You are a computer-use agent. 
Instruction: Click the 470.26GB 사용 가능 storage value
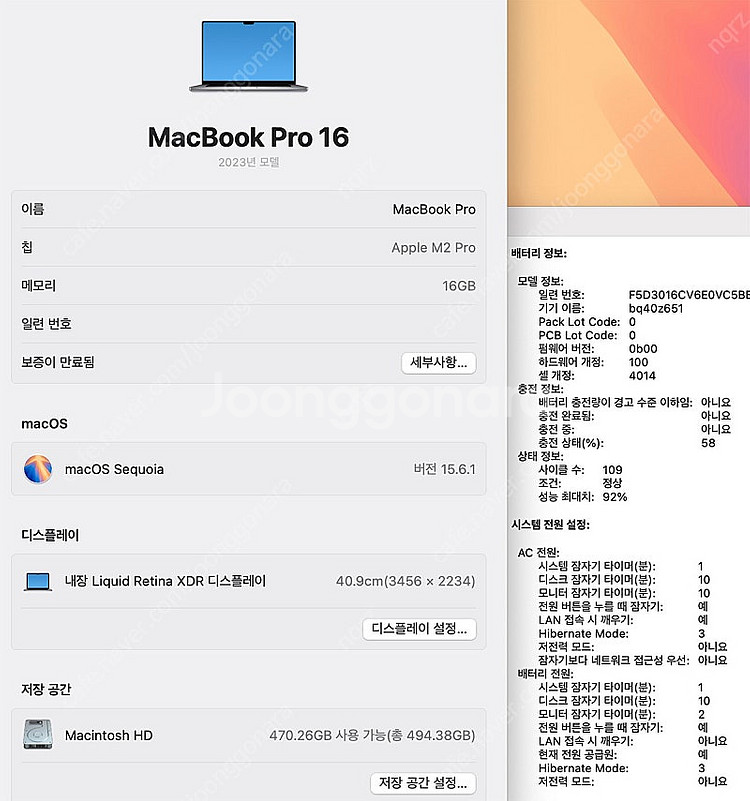click(x=372, y=736)
